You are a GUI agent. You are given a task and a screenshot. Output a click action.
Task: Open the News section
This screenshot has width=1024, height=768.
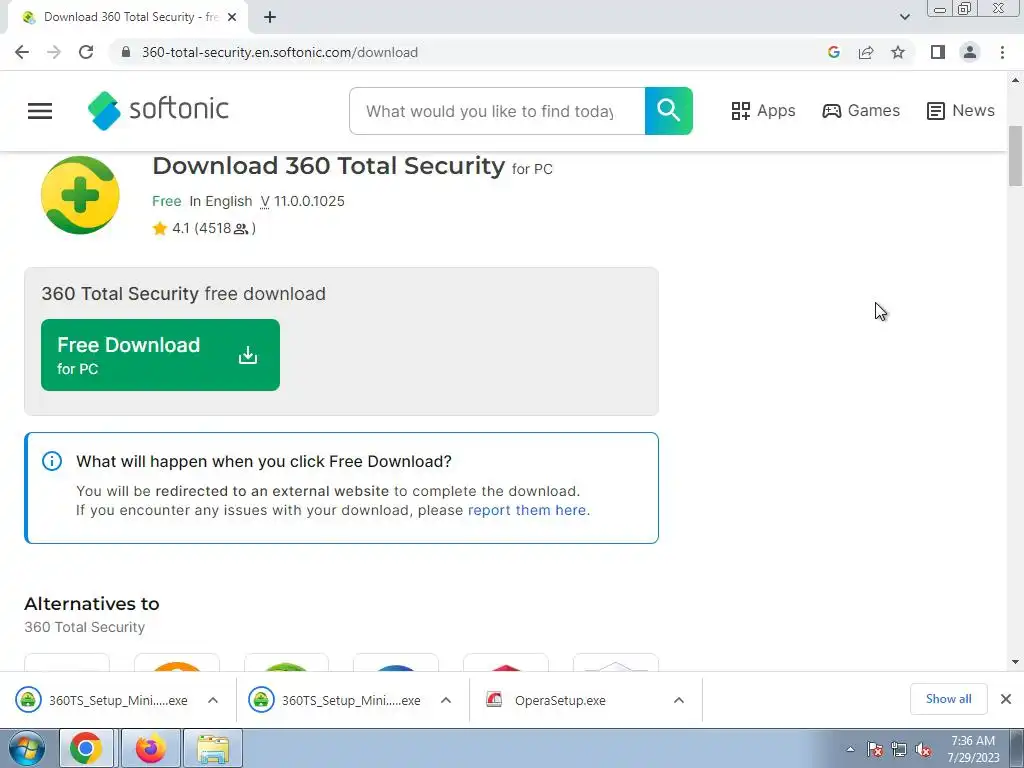(961, 110)
